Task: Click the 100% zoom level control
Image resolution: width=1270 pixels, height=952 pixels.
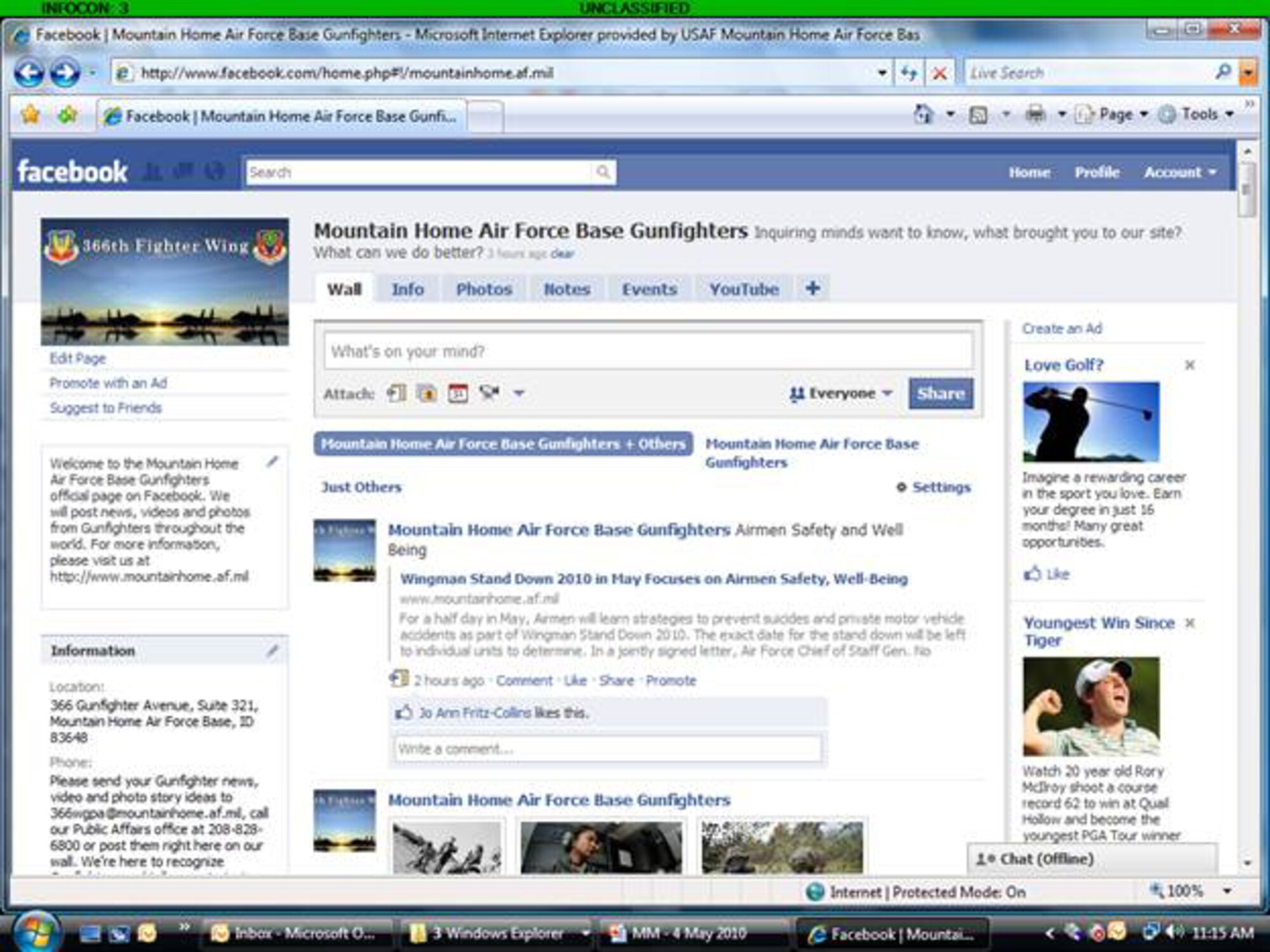Action: point(1185,891)
